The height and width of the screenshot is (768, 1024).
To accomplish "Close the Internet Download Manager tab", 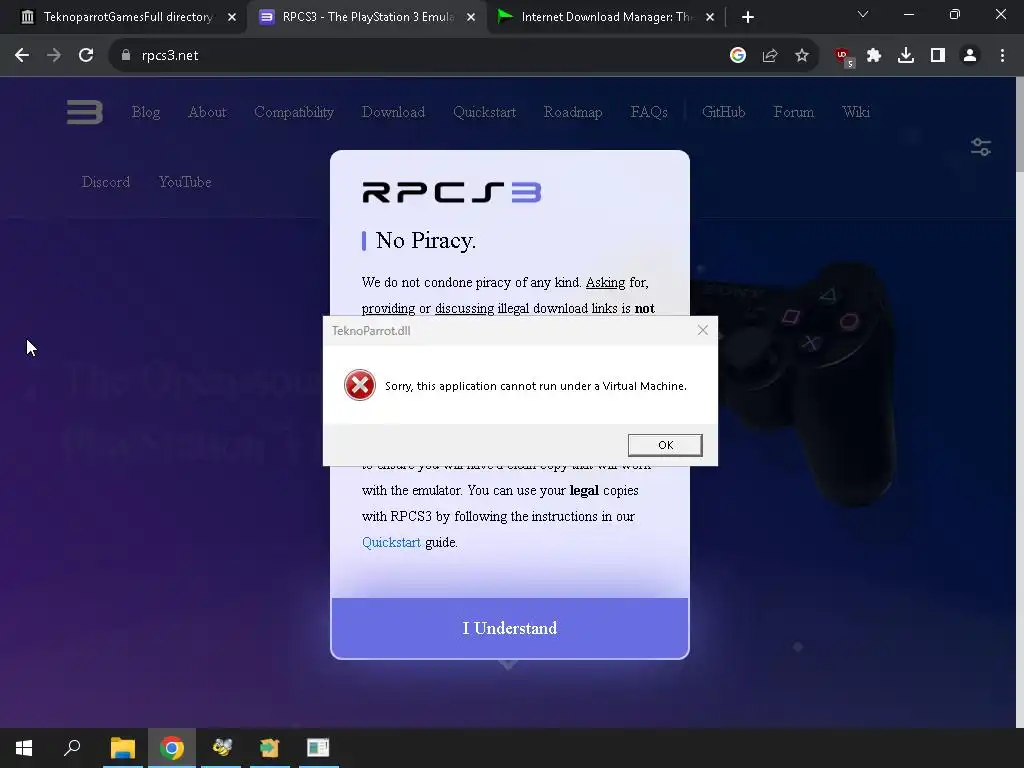I will (x=710, y=17).
